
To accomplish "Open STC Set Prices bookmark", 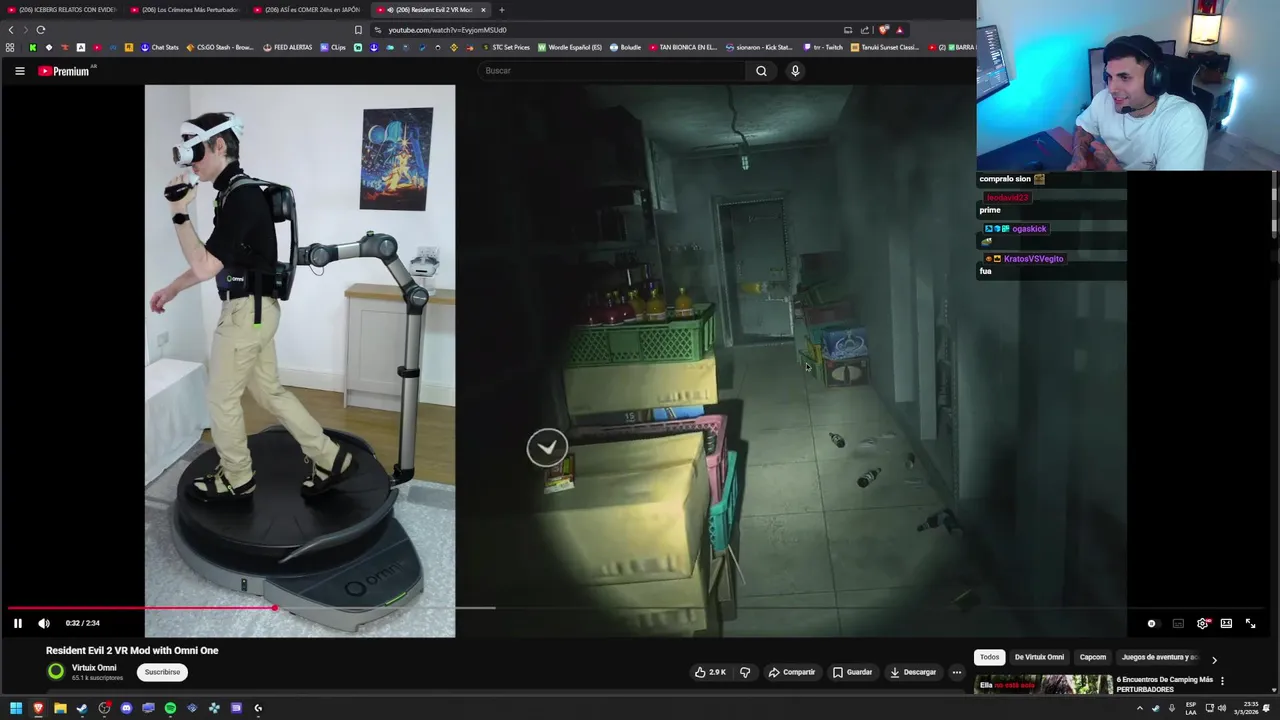I will [x=506, y=47].
